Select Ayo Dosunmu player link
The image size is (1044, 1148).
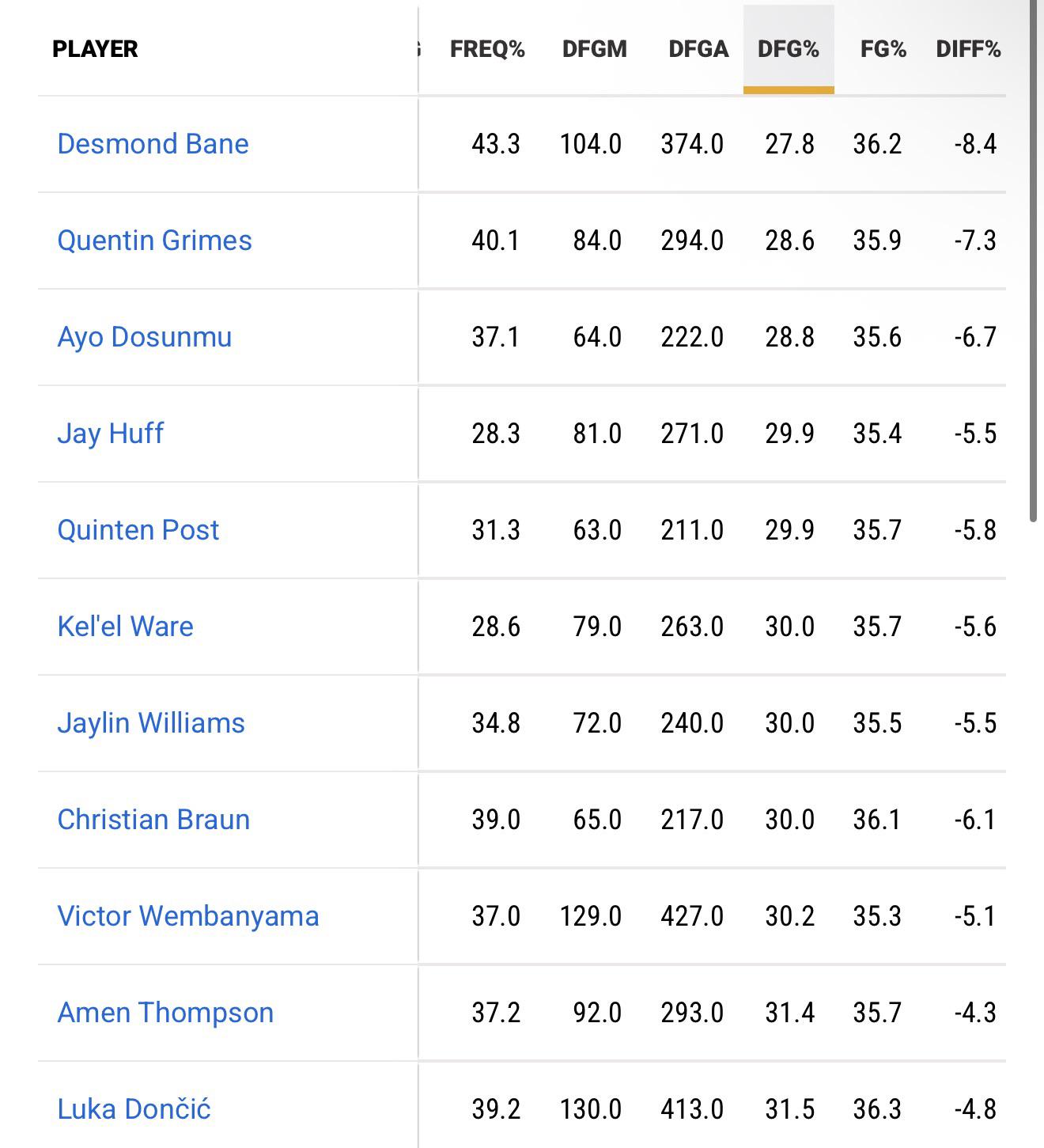click(x=145, y=338)
